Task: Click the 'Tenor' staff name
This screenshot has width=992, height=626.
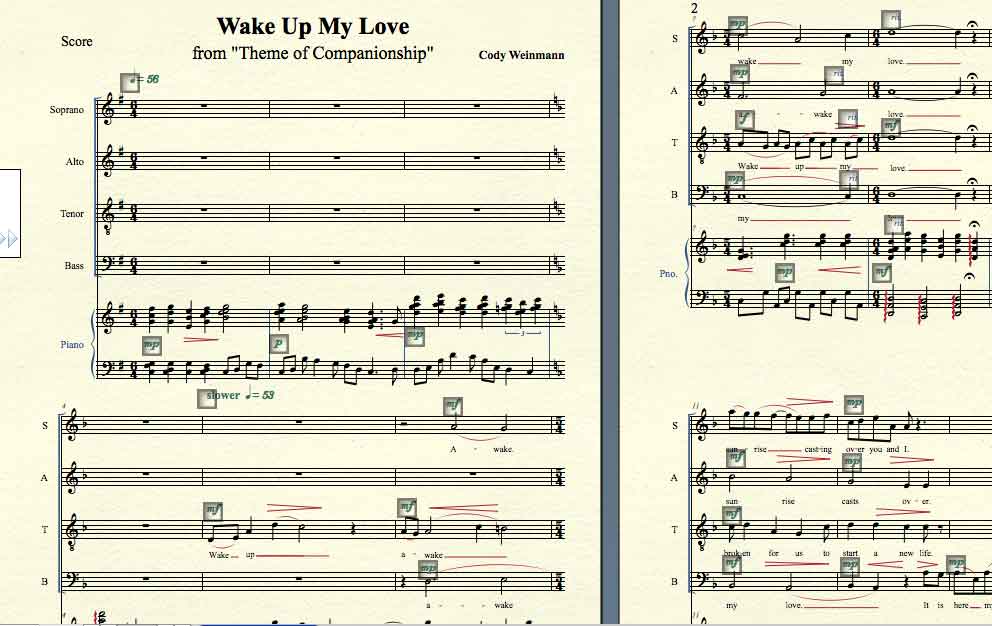Action: 72,214
